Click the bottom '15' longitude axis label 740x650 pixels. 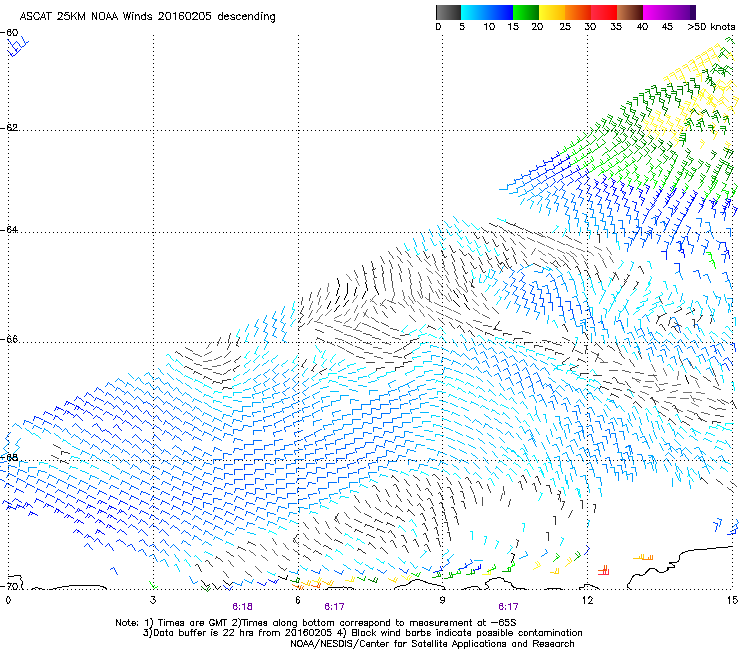732,600
